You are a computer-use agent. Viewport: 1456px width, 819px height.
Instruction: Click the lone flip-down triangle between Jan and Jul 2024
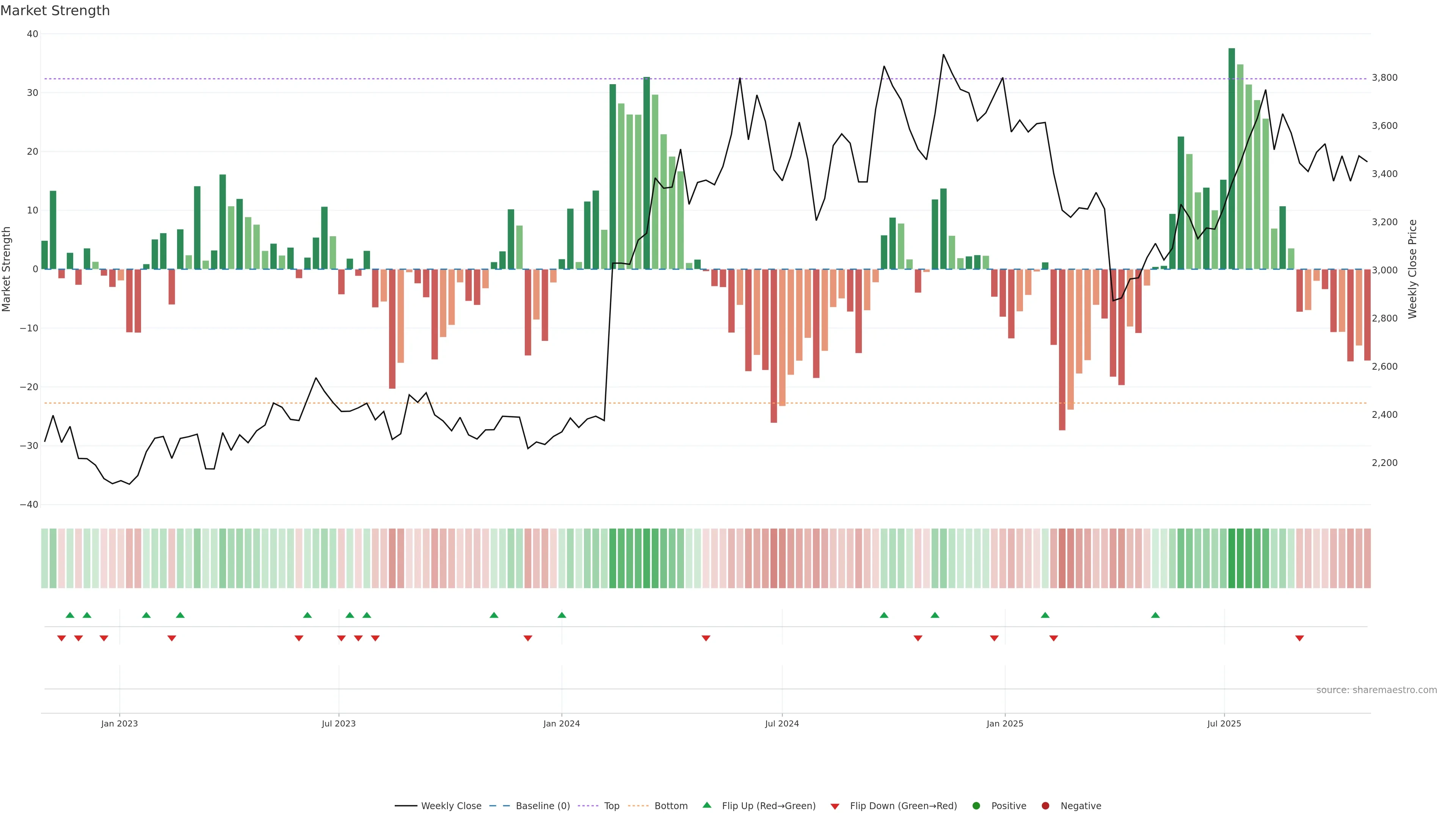pyautogui.click(x=706, y=638)
